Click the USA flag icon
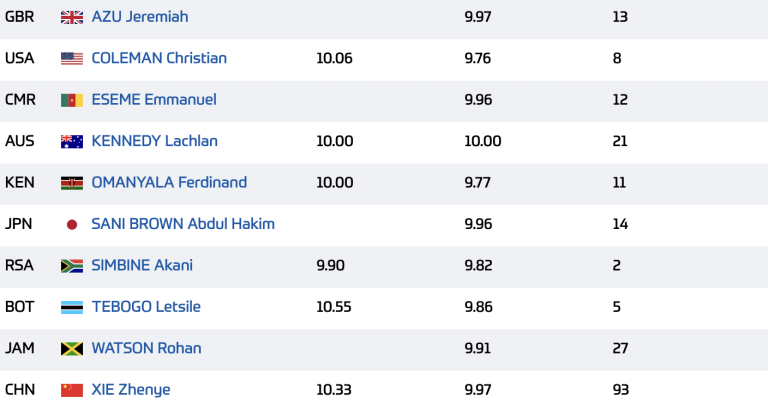This screenshot has height=410, width=768. pyautogui.click(x=72, y=58)
